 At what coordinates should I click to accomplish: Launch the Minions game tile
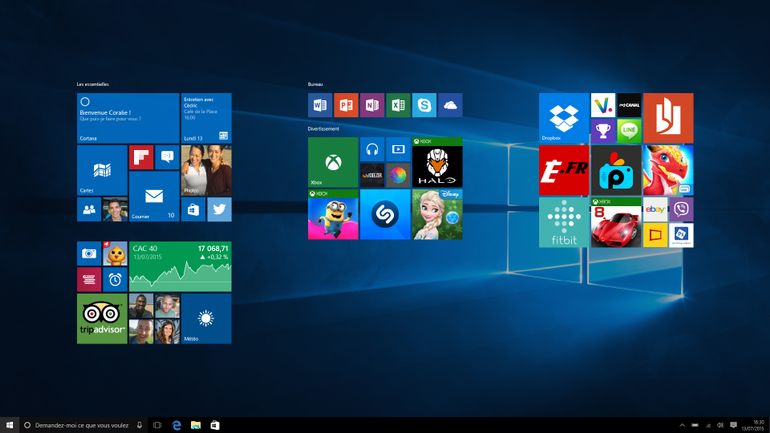(333, 215)
